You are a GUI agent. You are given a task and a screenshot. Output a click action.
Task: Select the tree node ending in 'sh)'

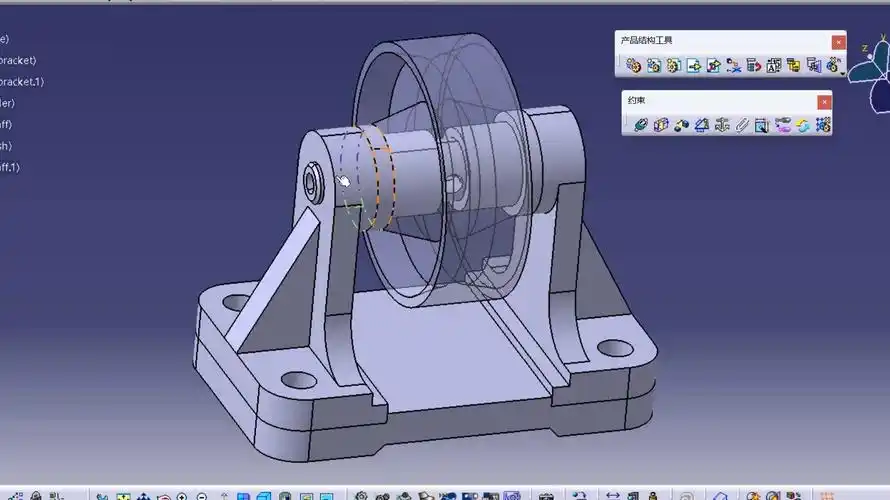[x=6, y=146]
